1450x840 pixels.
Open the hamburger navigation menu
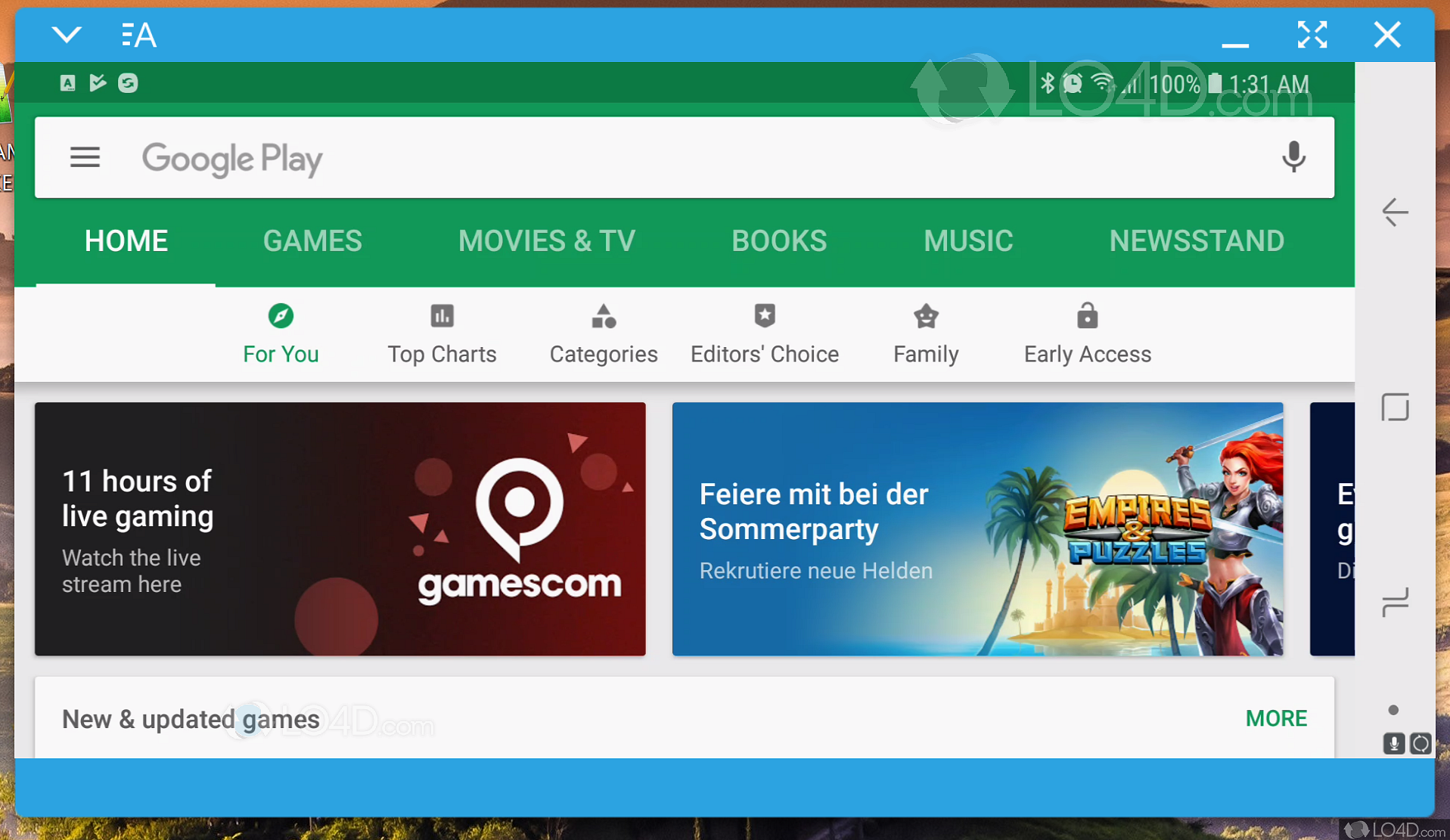click(x=85, y=157)
